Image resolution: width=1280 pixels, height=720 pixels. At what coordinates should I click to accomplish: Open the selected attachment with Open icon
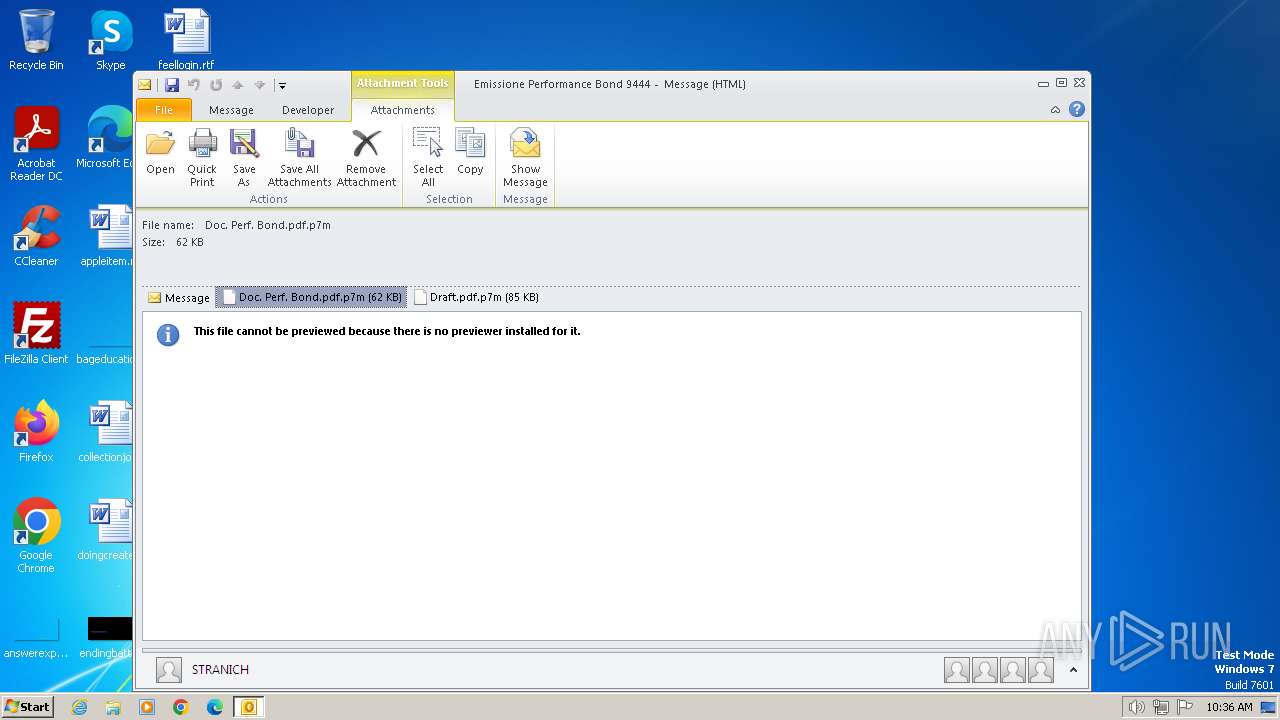pos(160,153)
